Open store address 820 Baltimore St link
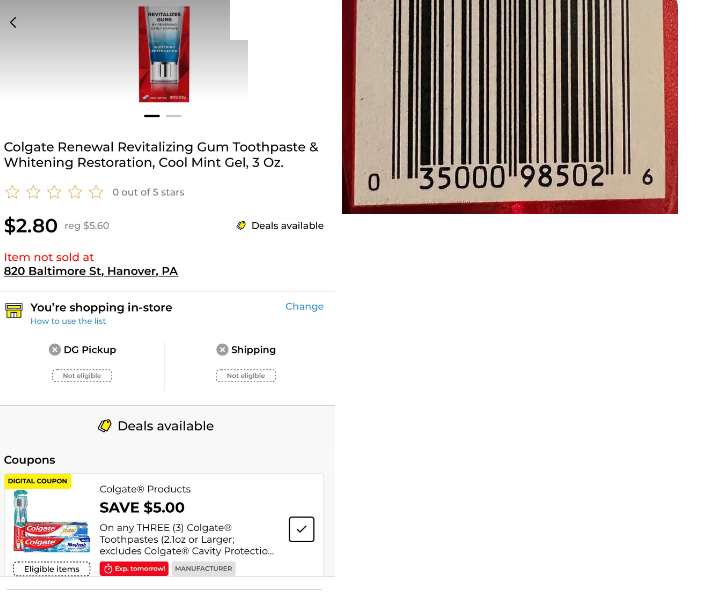 (91, 271)
